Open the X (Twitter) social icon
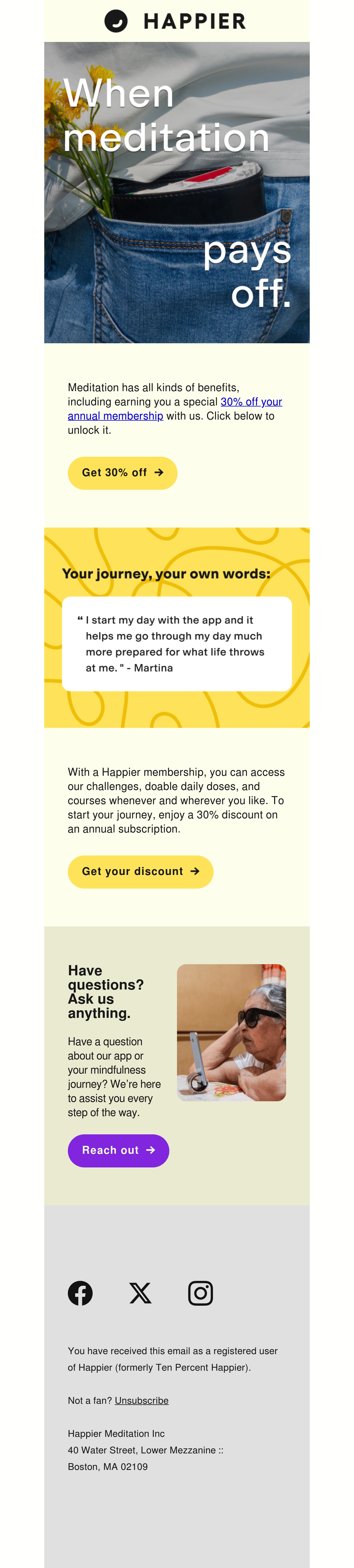The height and width of the screenshot is (1568, 354). coord(140,1293)
